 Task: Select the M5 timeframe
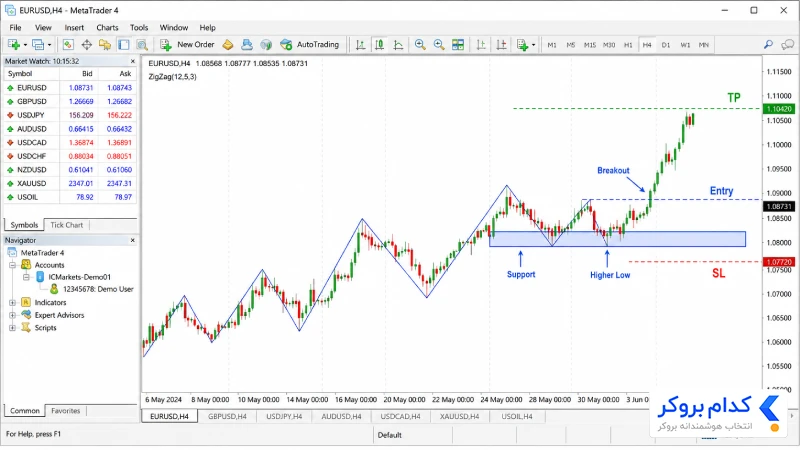[x=570, y=45]
